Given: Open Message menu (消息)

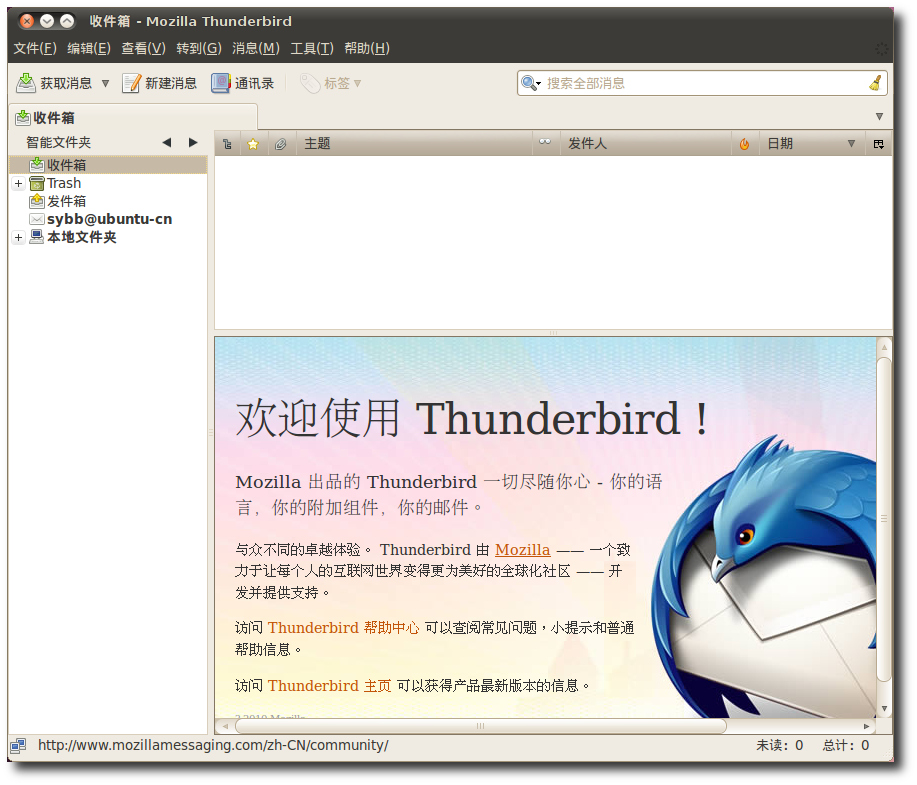Looking at the screenshot, I should click(x=256, y=48).
